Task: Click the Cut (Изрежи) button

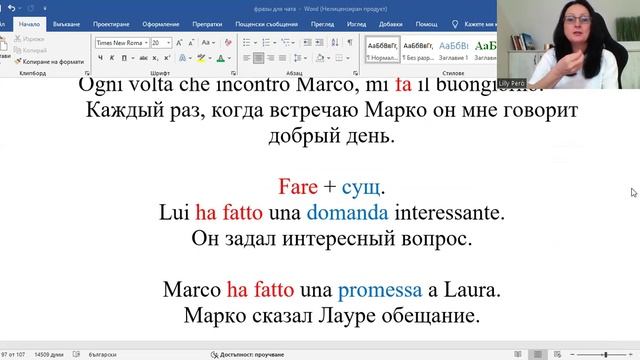Action: point(29,39)
